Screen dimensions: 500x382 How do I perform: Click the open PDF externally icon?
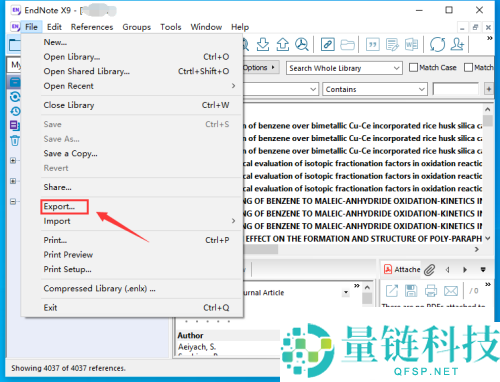click(392, 291)
